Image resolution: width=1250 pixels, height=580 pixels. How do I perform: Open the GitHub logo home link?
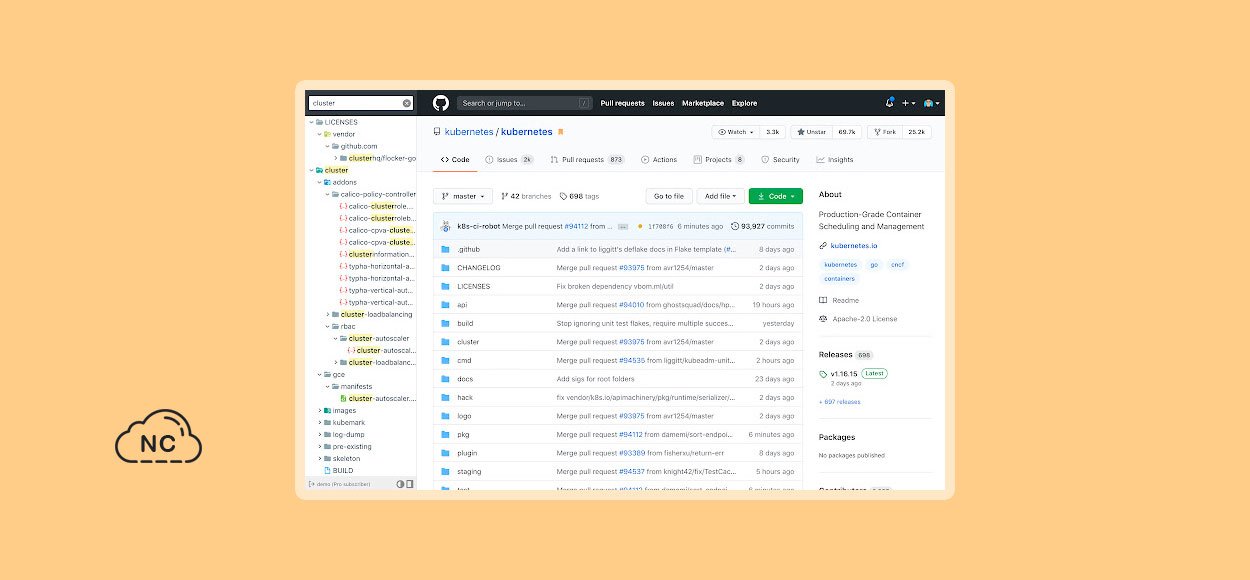click(x=441, y=103)
